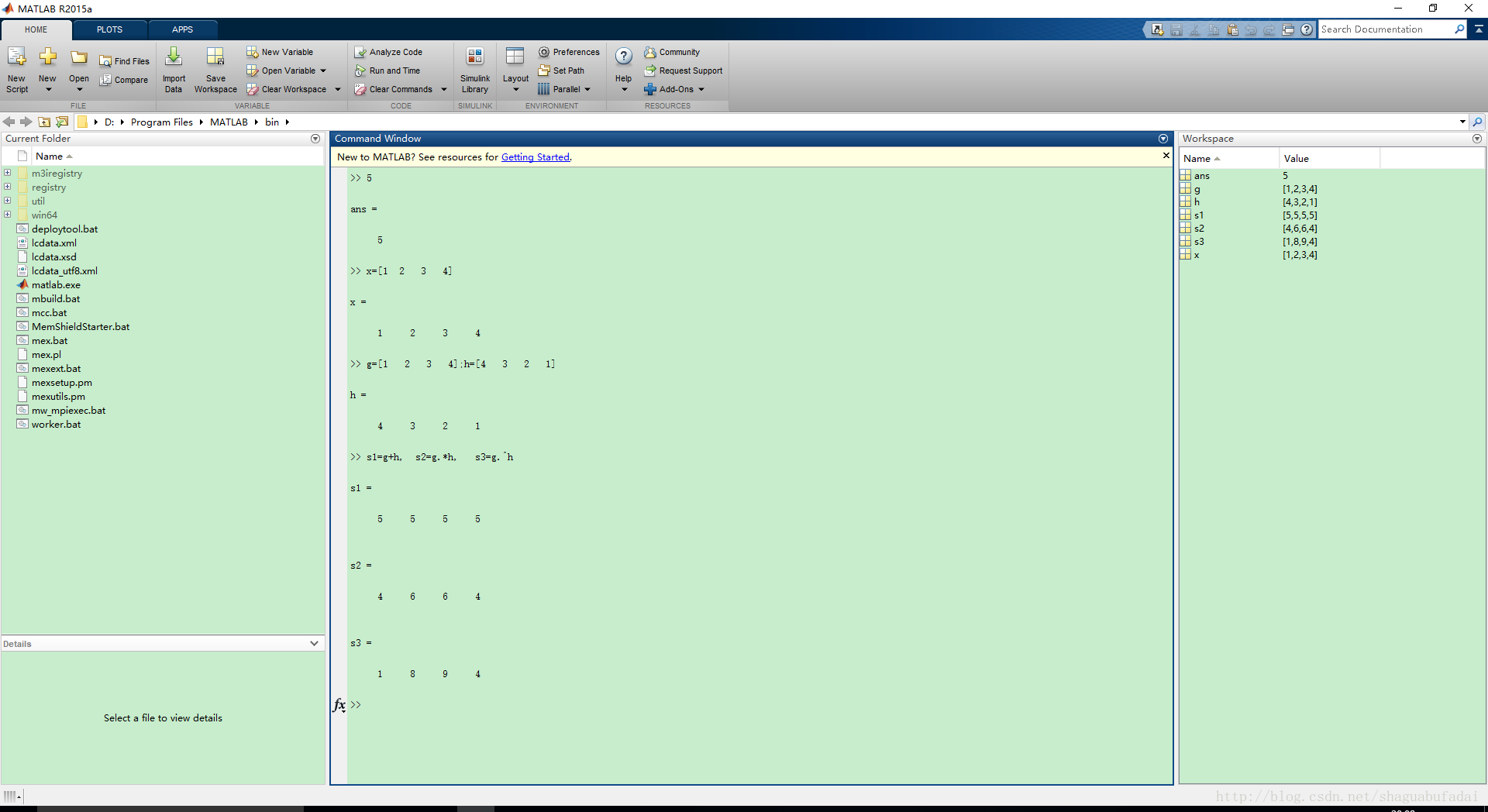This screenshot has width=1488, height=812.
Task: Expand the win64 folder
Action: tap(7, 215)
